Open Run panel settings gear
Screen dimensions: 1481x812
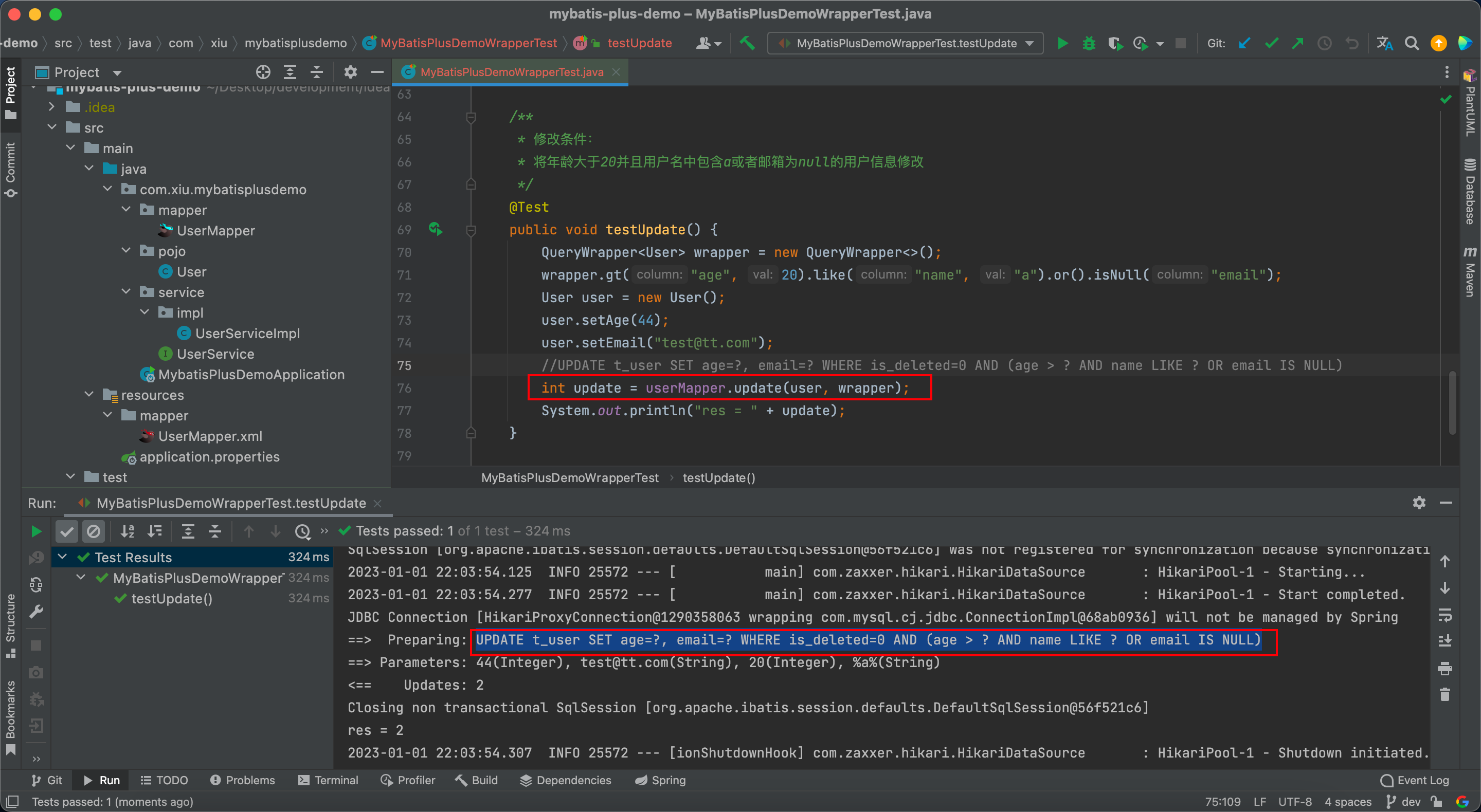point(1419,503)
